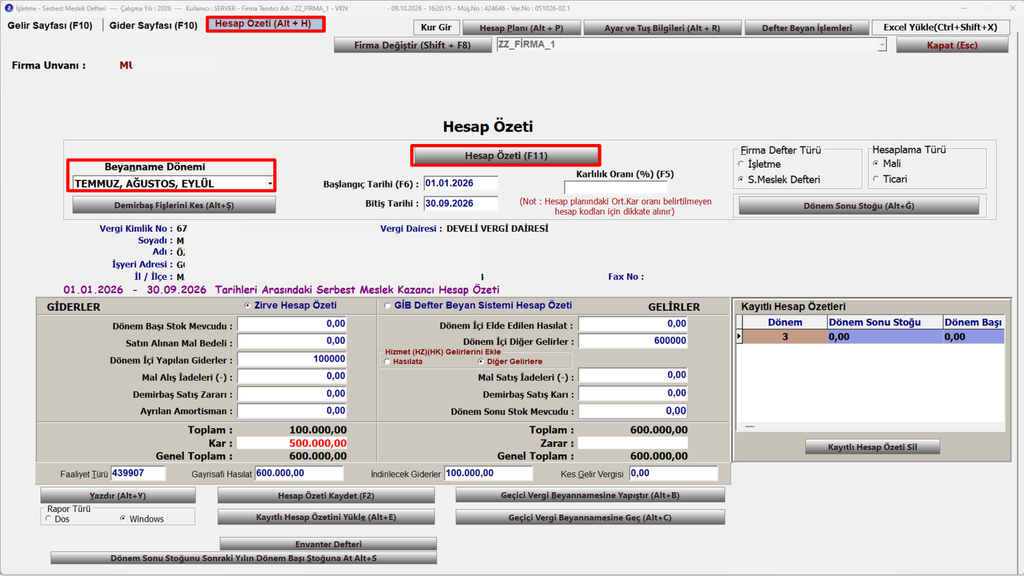
Task: Open the Beyanname Dönemi dropdown arrow
Action: coord(270,184)
